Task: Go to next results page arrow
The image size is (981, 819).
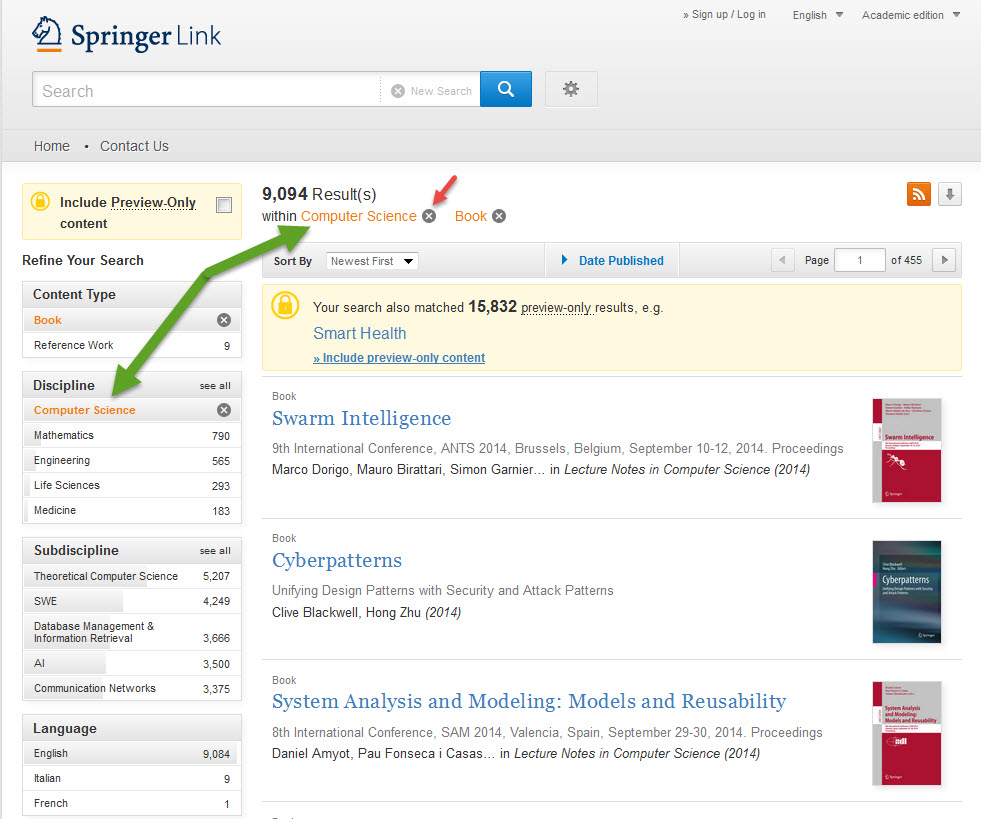Action: (943, 260)
